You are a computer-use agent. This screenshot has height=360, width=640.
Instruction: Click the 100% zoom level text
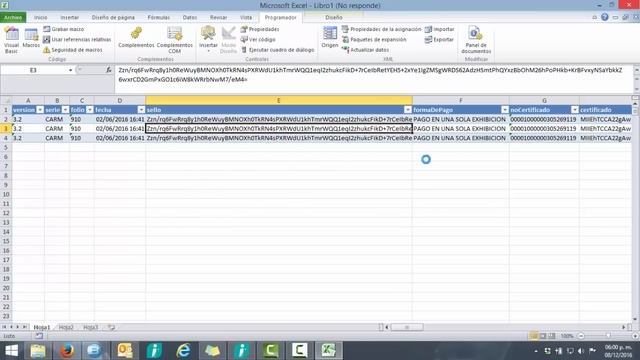567,336
